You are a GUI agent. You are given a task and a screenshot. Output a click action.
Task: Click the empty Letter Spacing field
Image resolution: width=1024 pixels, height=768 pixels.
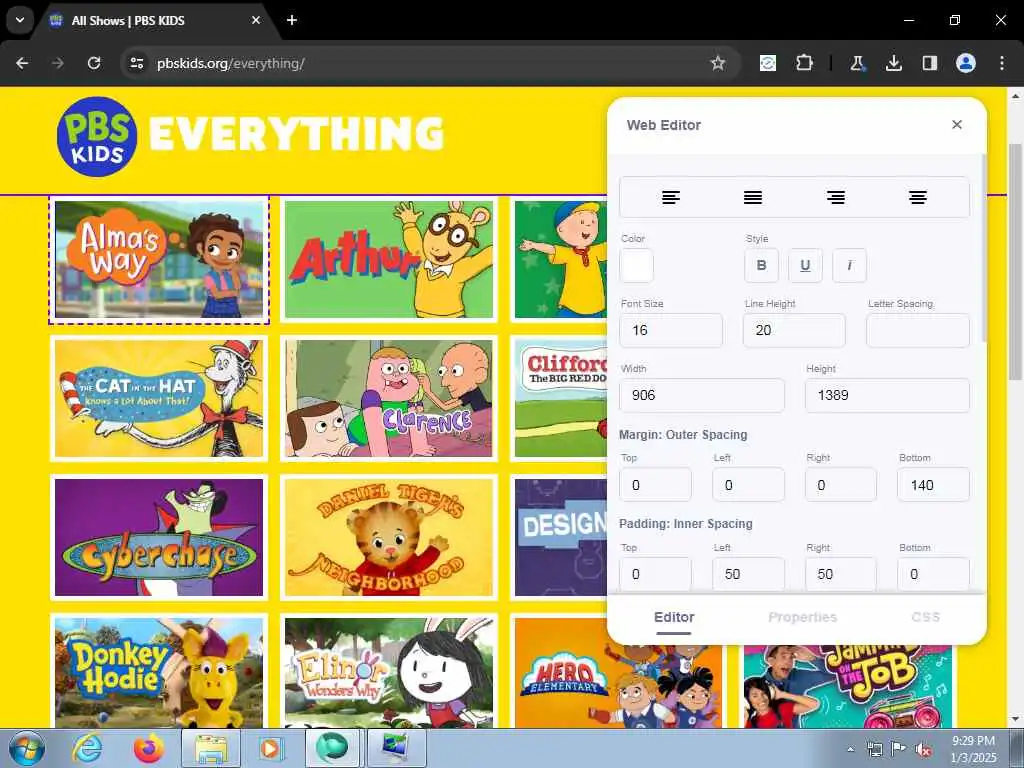918,330
